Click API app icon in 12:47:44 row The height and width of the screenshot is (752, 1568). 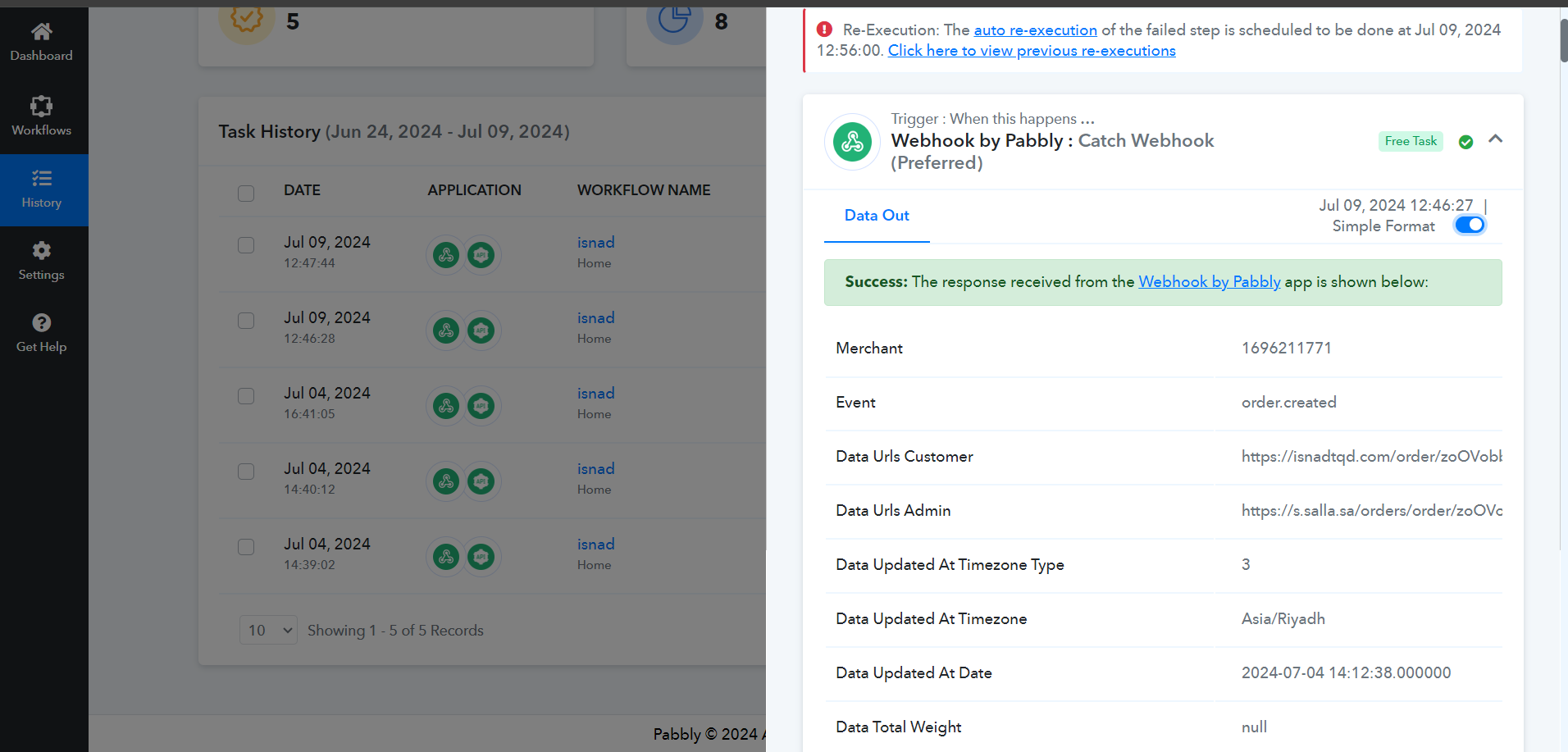pos(481,255)
